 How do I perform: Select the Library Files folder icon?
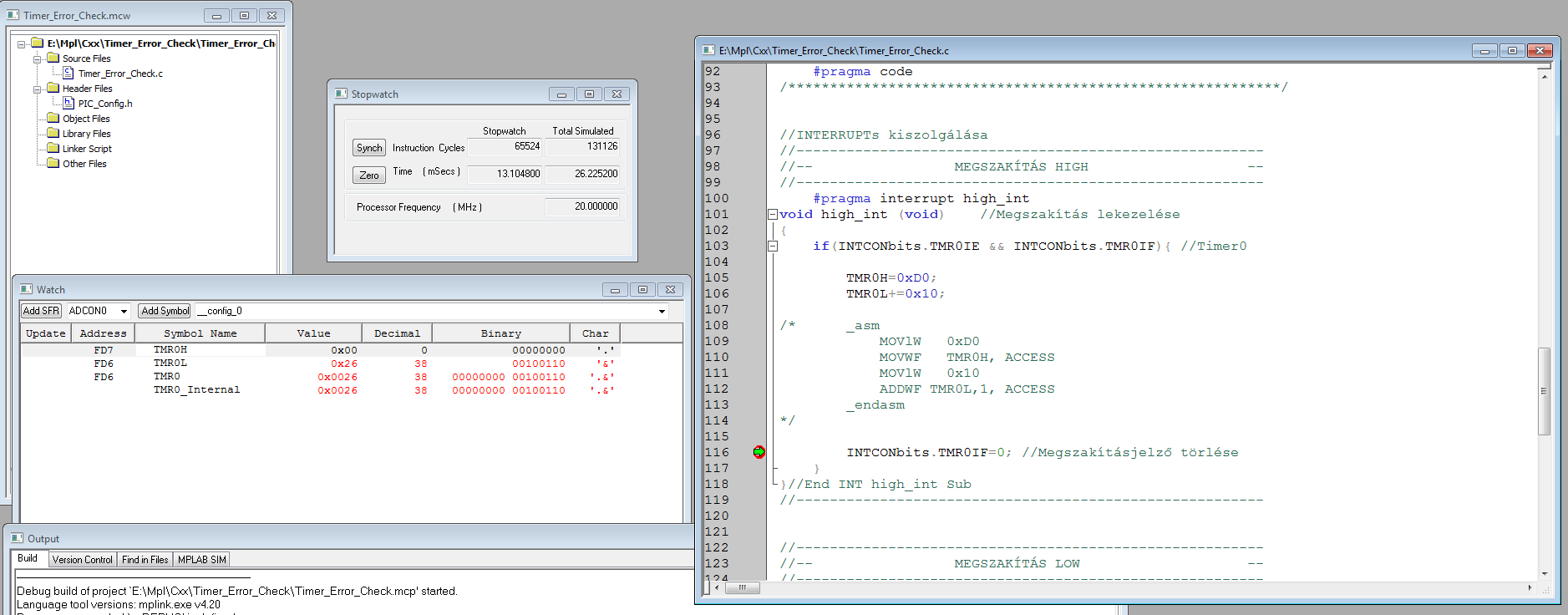[x=53, y=133]
